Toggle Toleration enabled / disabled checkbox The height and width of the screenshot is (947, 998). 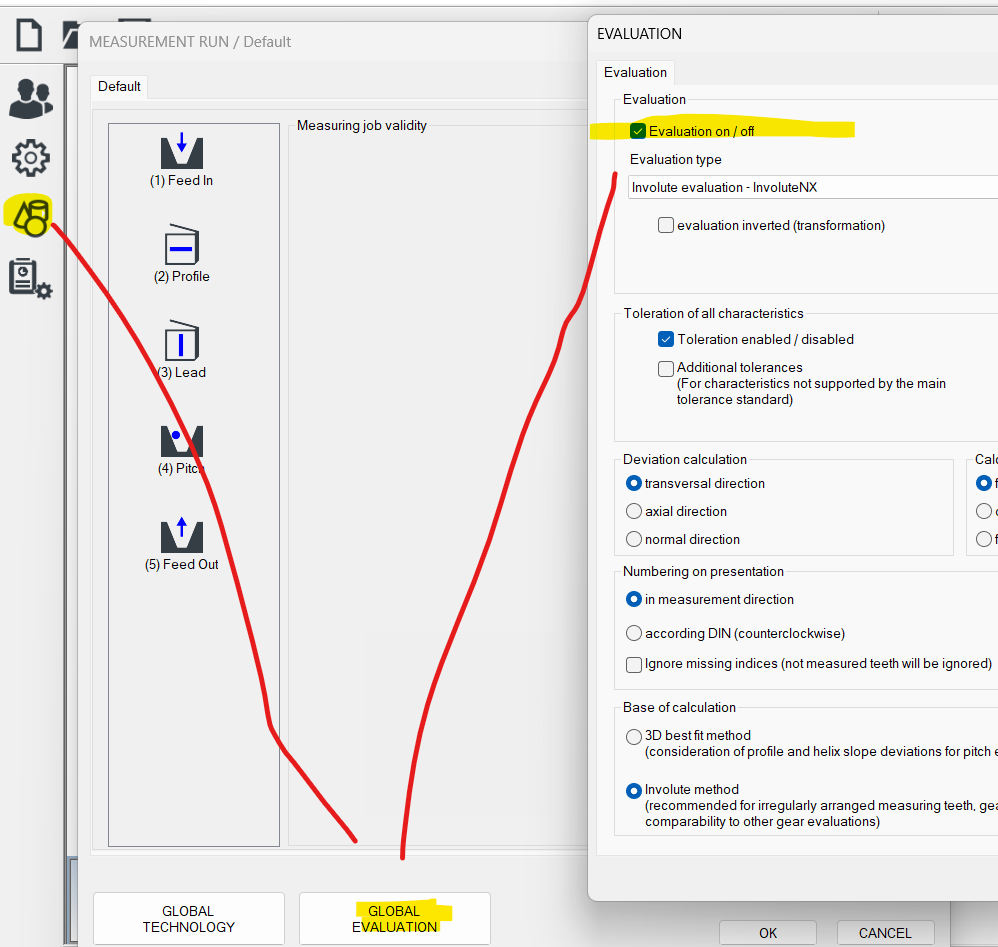(666, 339)
